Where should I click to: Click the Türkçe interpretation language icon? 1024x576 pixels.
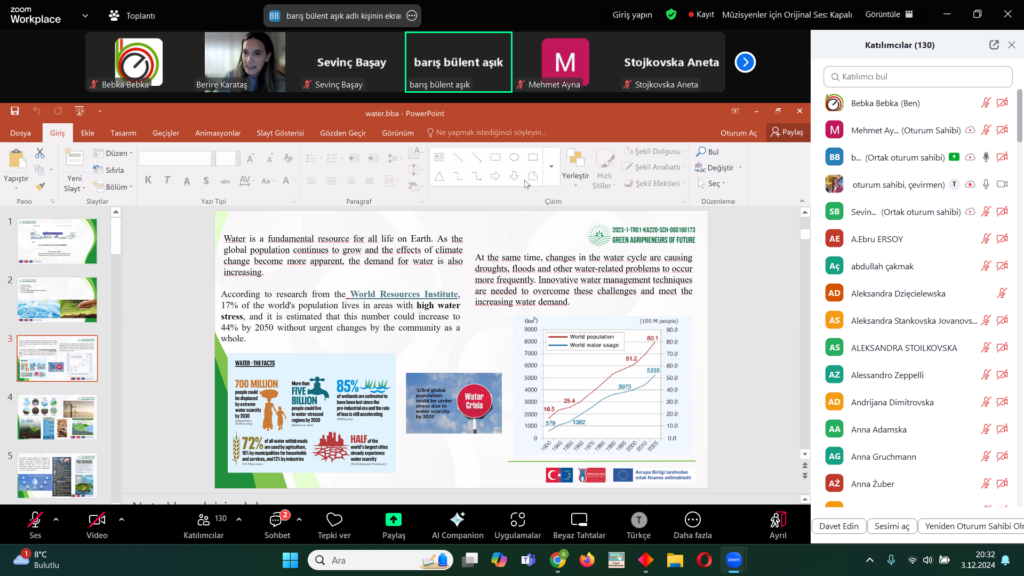pyautogui.click(x=638, y=520)
